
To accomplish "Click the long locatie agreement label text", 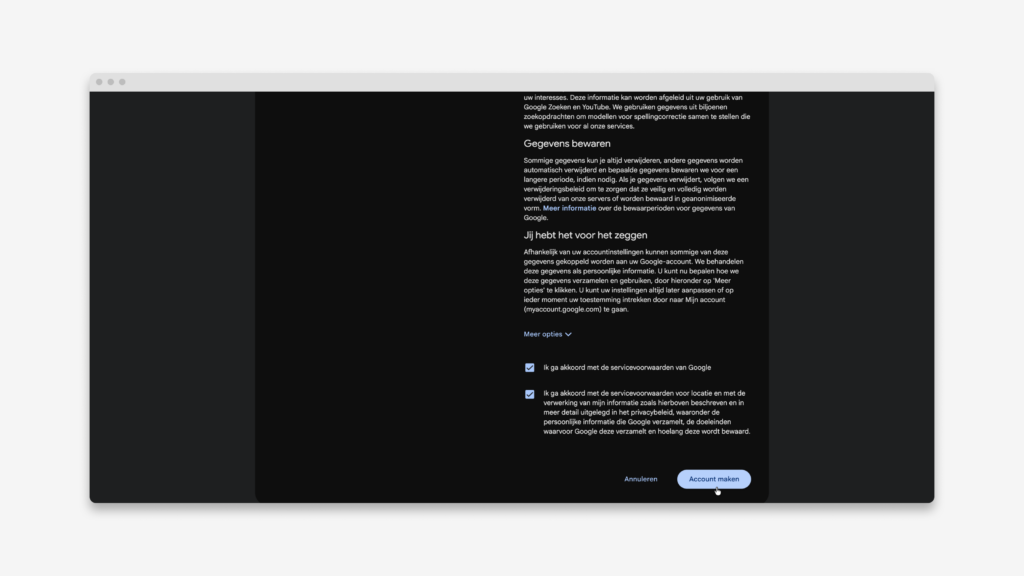I will tap(647, 412).
